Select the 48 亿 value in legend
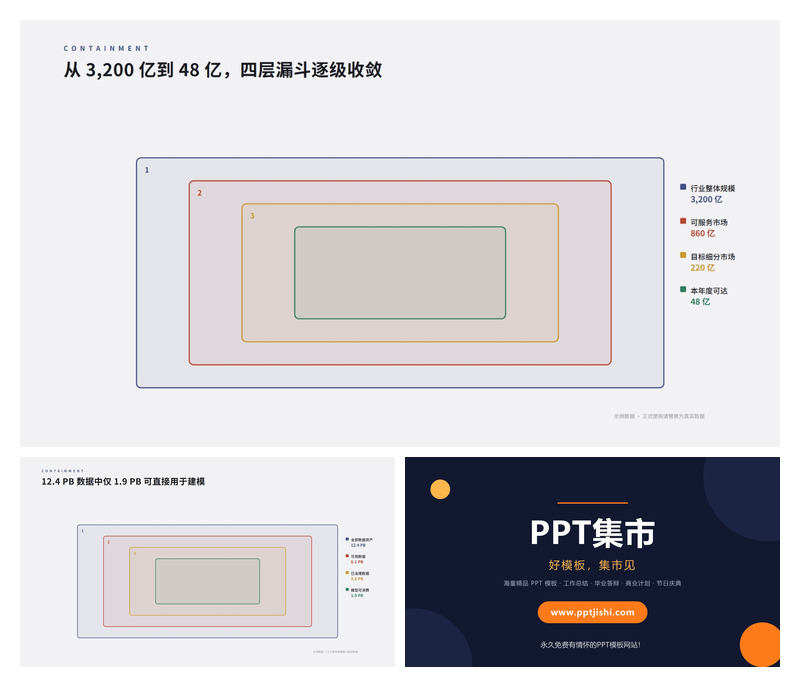Screen dimensions: 800x687 coord(700,302)
